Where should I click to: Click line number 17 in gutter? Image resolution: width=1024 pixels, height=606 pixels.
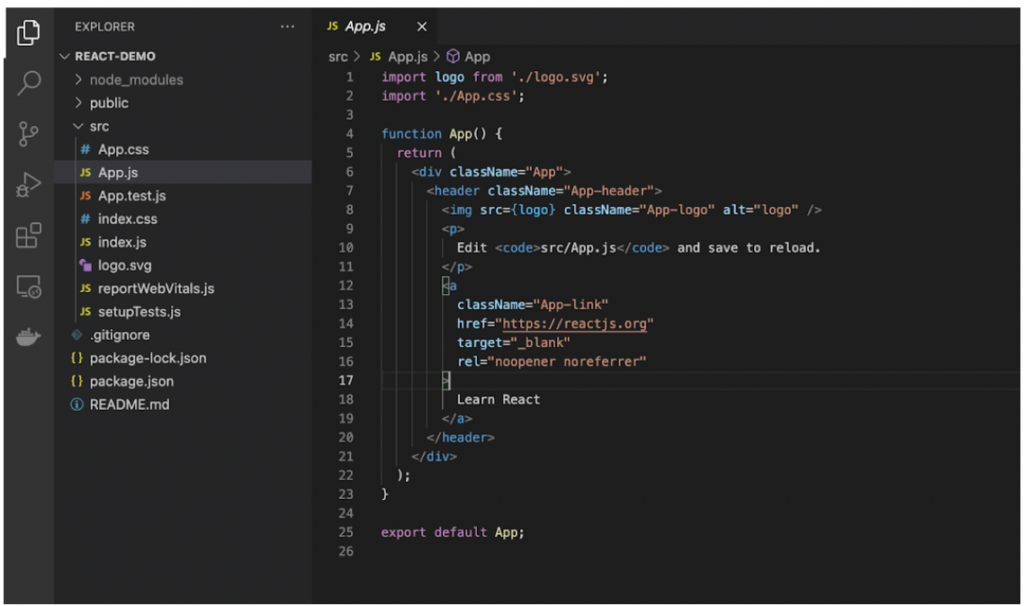pyautogui.click(x=346, y=380)
